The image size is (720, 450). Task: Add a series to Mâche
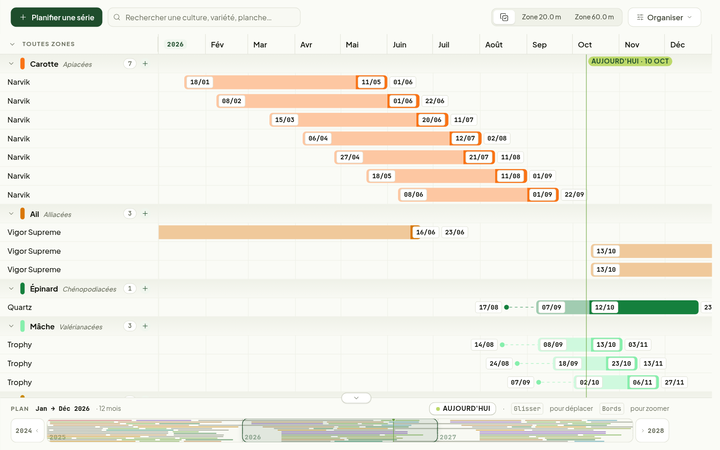(x=145, y=326)
